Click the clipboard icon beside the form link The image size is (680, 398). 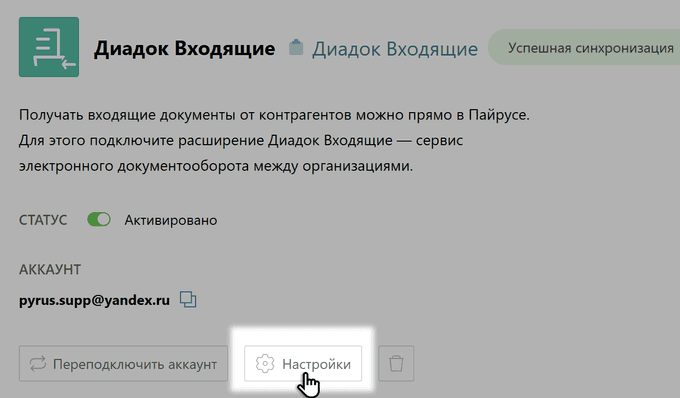(296, 47)
